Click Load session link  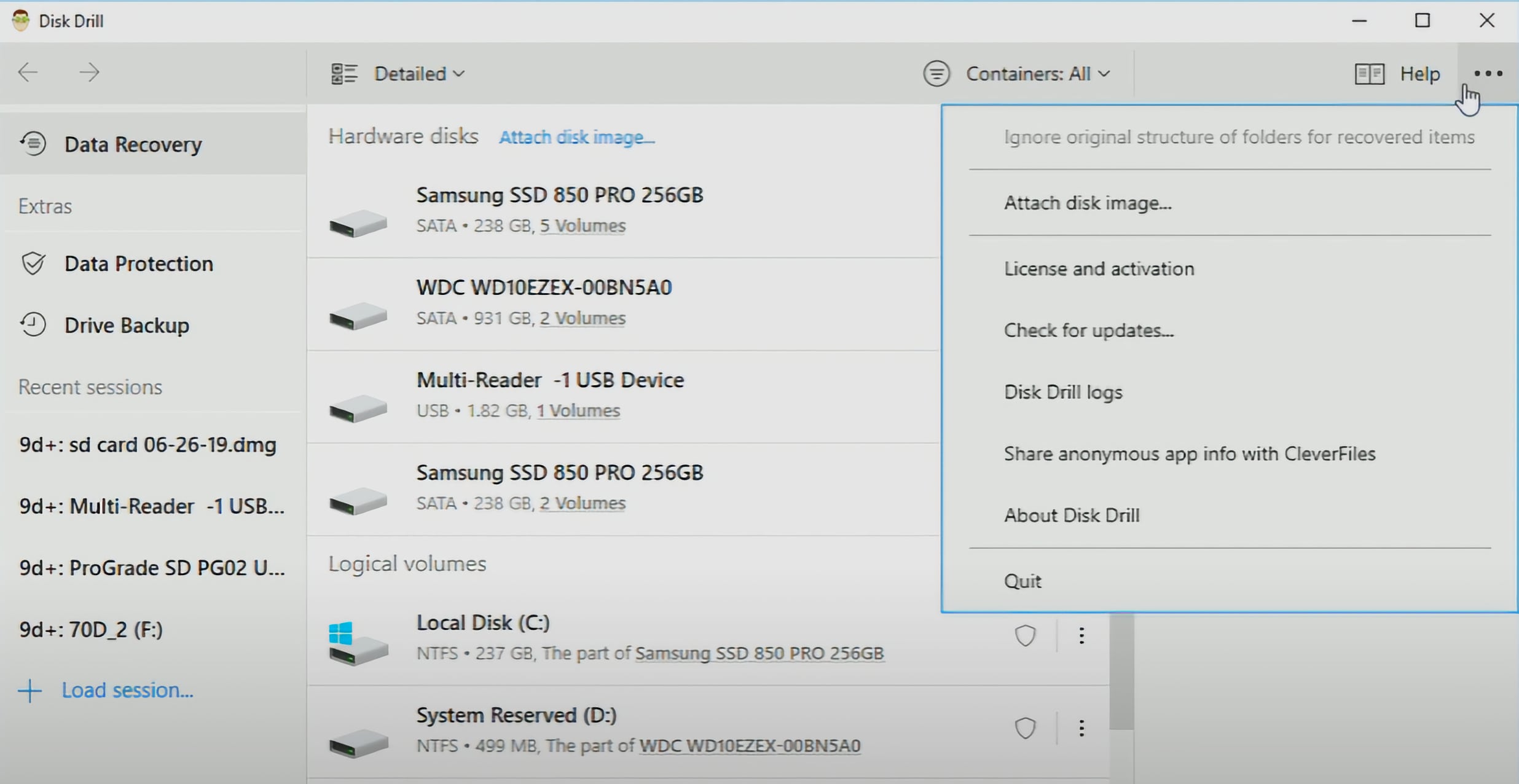(127, 690)
